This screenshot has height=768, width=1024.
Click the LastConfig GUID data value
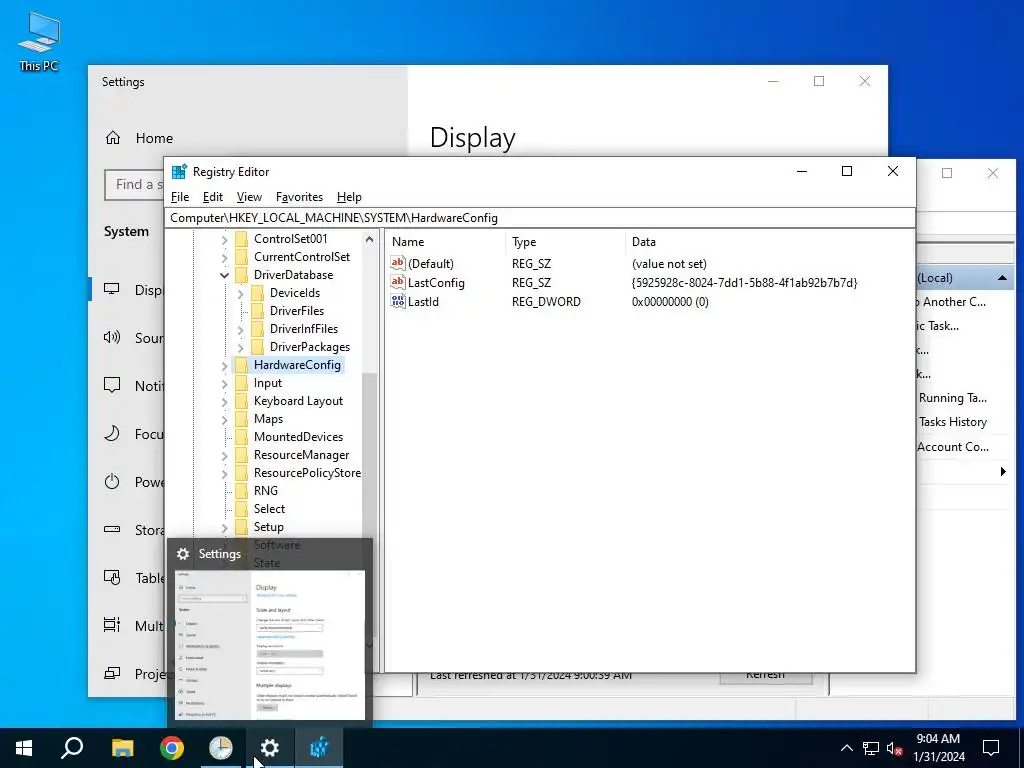pos(744,283)
